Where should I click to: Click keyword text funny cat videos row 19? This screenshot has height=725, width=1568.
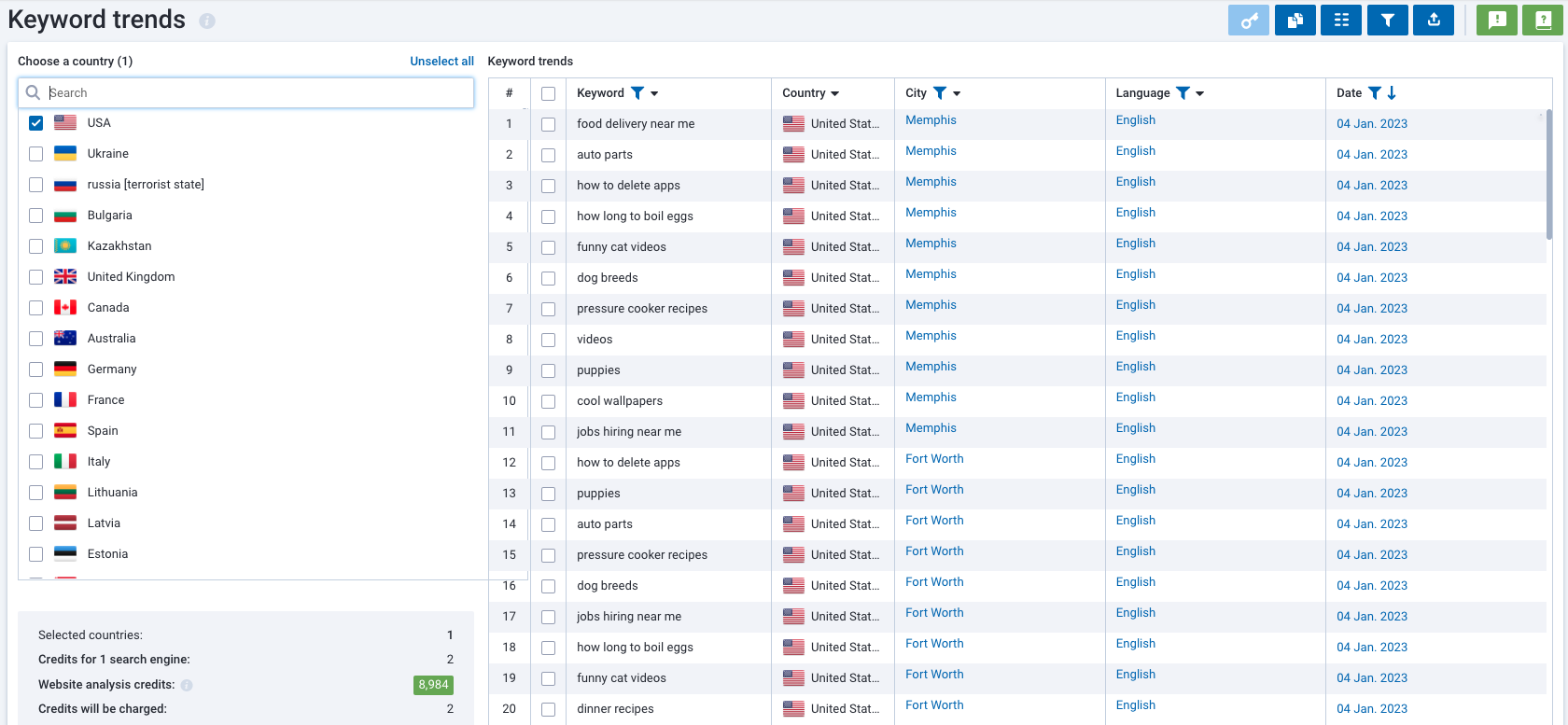pos(622,678)
